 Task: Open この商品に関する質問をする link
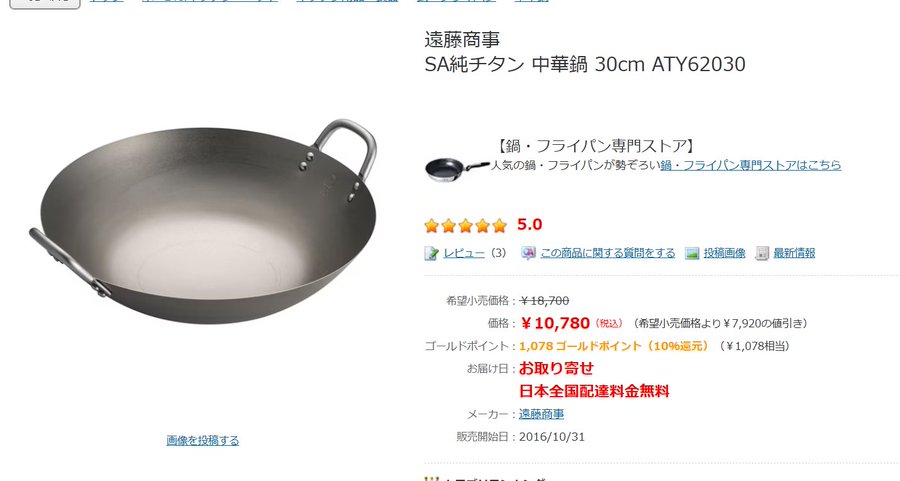[607, 253]
